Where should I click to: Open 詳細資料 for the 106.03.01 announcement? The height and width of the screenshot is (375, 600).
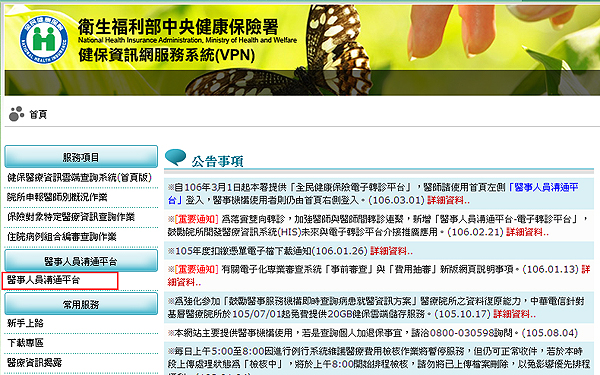pyautogui.click(x=448, y=200)
